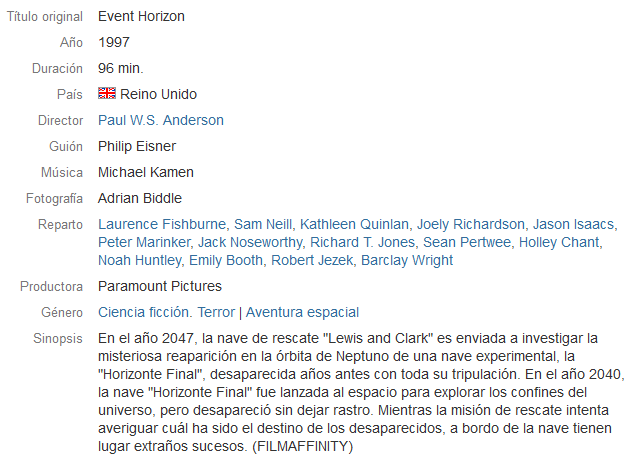Viewport: 631px width, 460px height.
Task: Open the Holley Chant link
Action: click(559, 242)
